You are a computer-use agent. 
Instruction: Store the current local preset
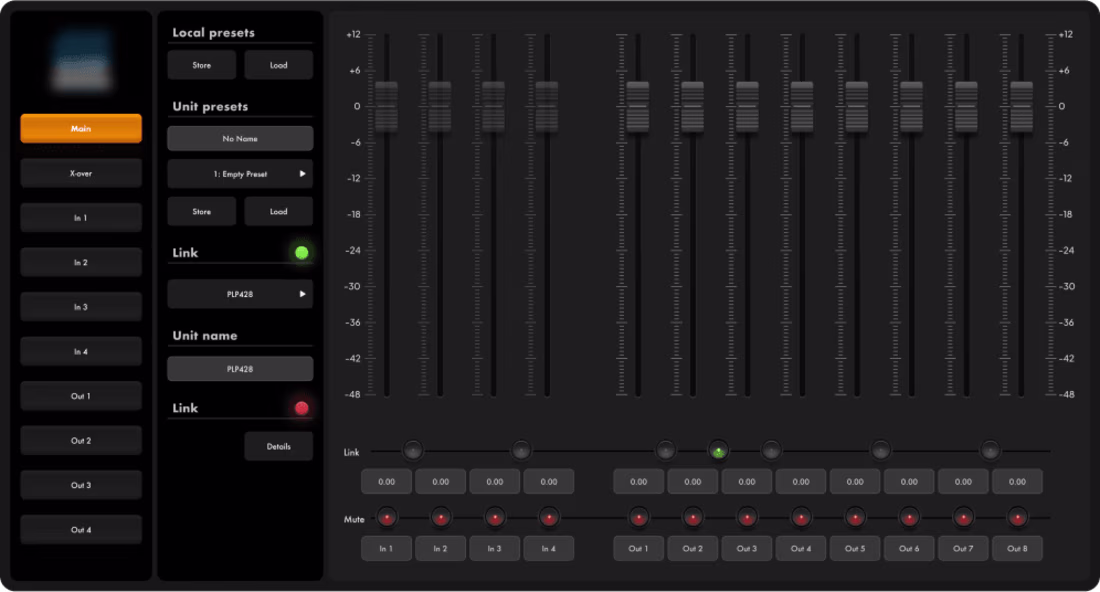[201, 64]
